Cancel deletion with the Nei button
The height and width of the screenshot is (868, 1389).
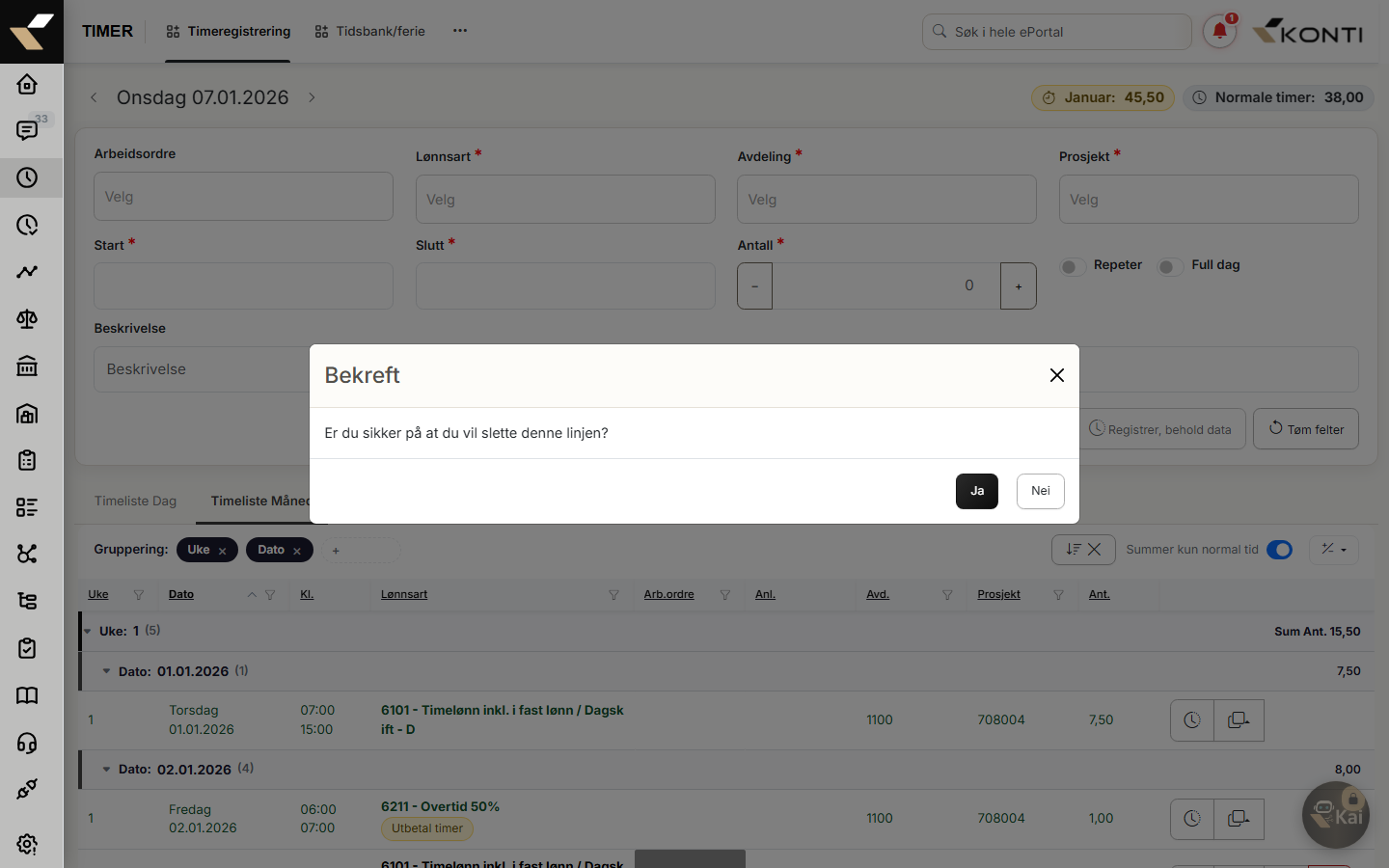(1040, 491)
